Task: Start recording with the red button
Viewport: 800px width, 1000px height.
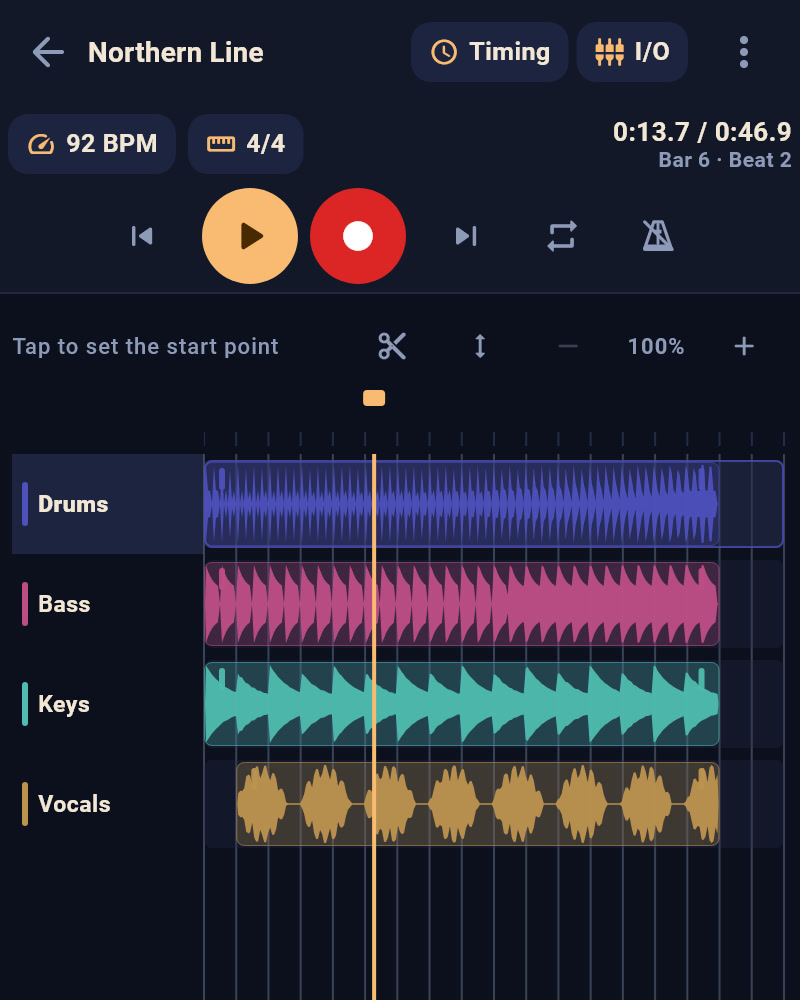Action: 358,236
